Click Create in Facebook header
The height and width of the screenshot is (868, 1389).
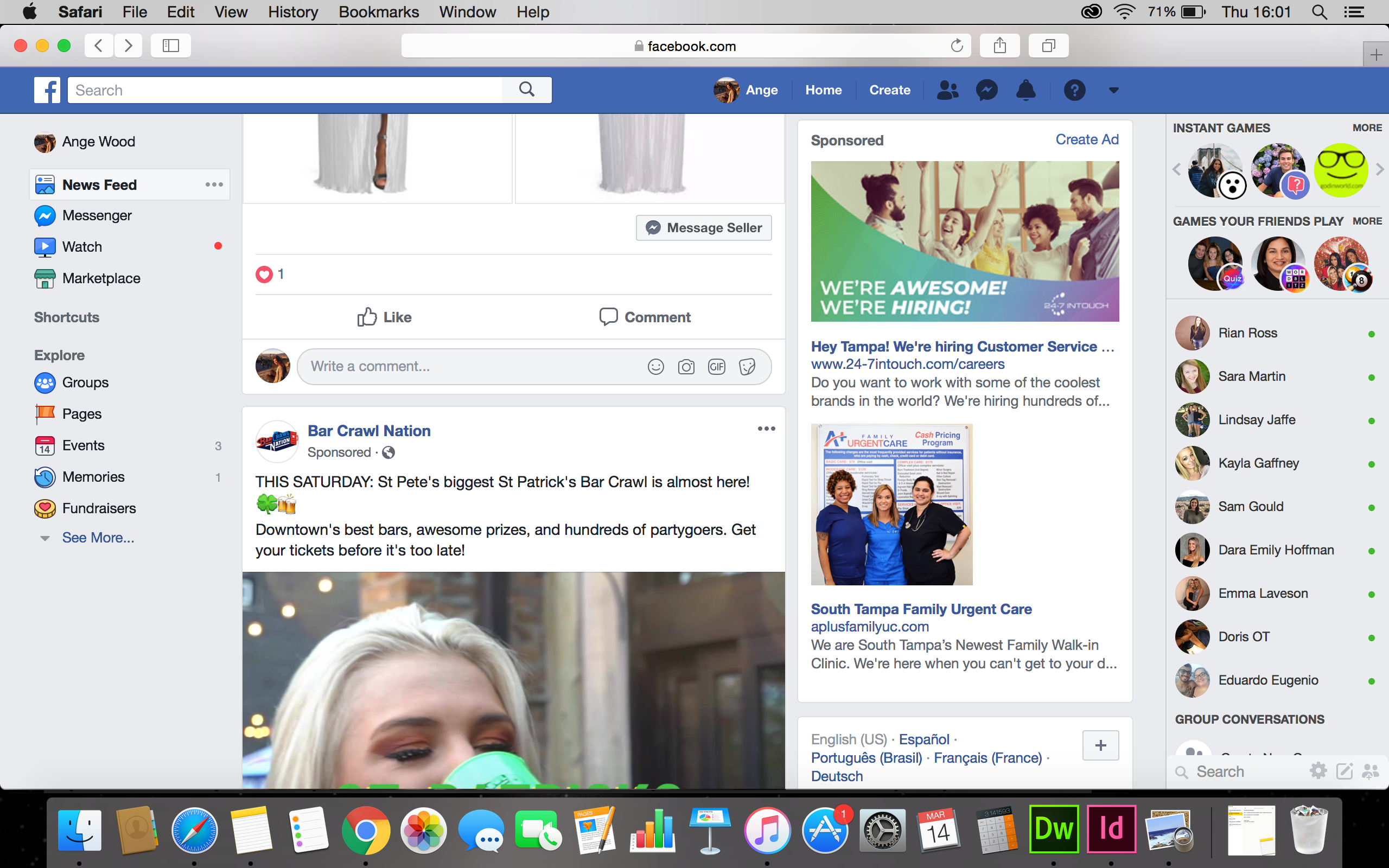tap(890, 90)
